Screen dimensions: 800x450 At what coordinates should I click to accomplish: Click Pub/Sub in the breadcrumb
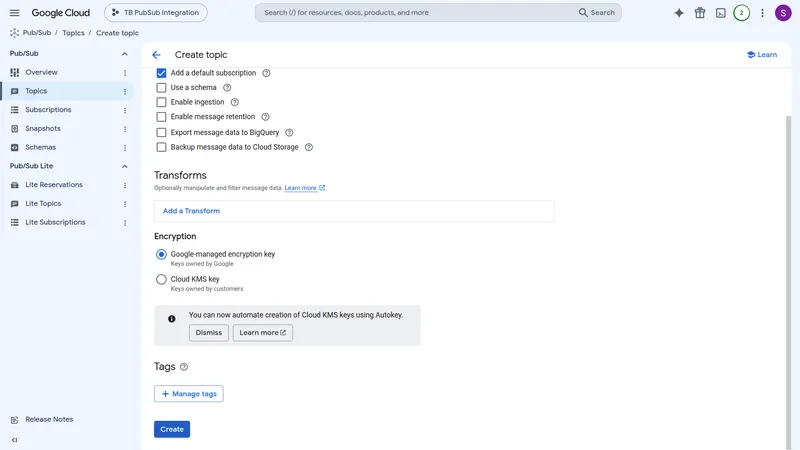click(x=37, y=33)
